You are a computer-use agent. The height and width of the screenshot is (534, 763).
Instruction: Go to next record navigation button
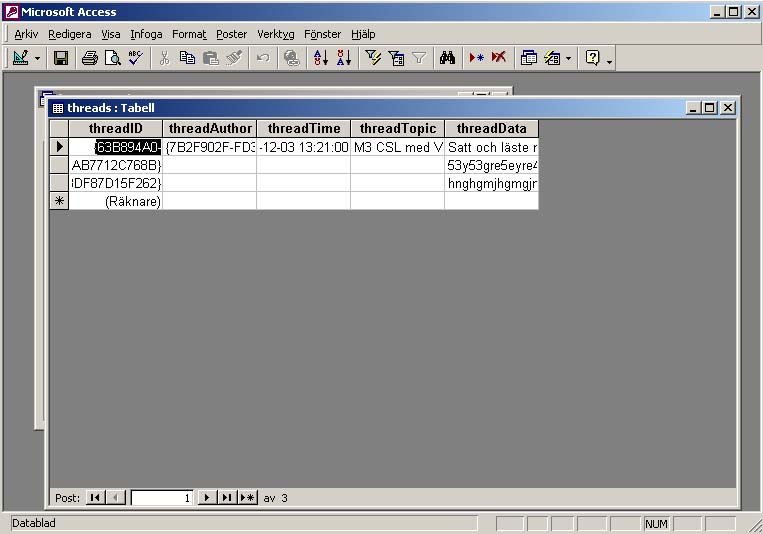coord(207,497)
